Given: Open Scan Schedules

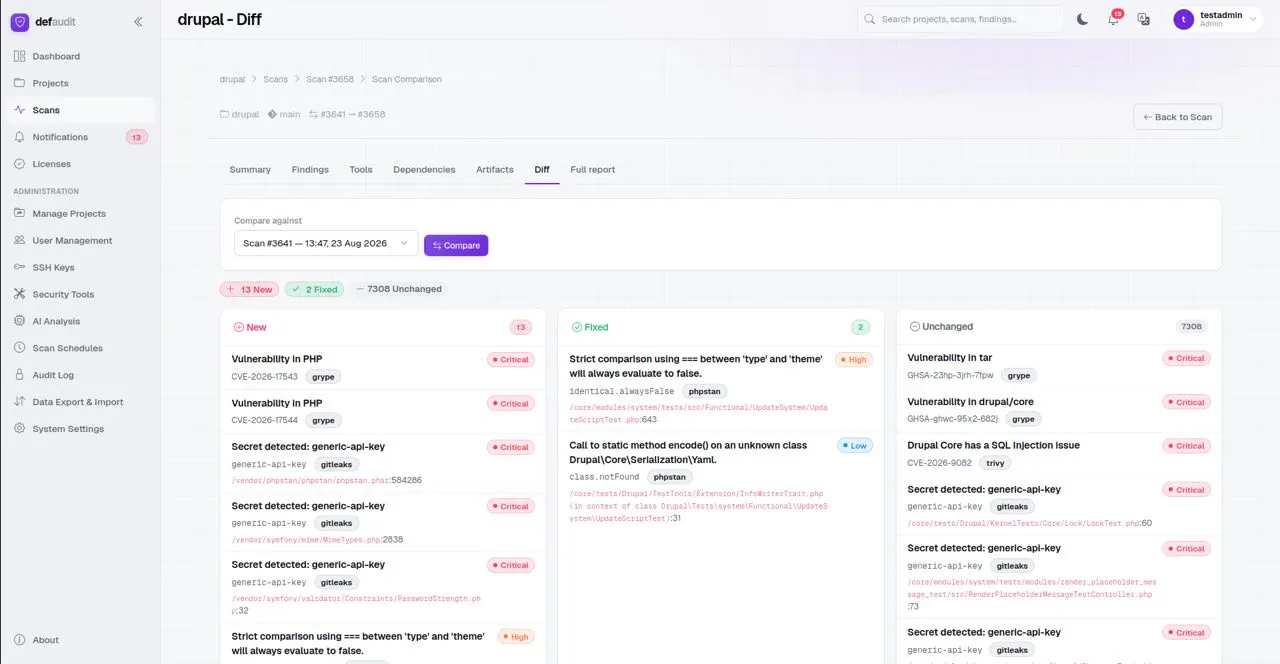Looking at the screenshot, I should point(80,348).
